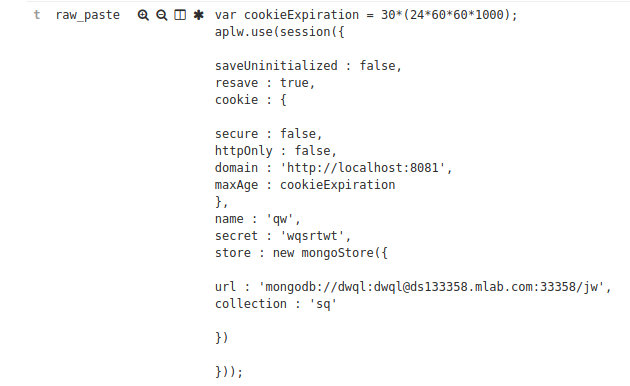Click the collection : 'sq' line

[276, 304]
